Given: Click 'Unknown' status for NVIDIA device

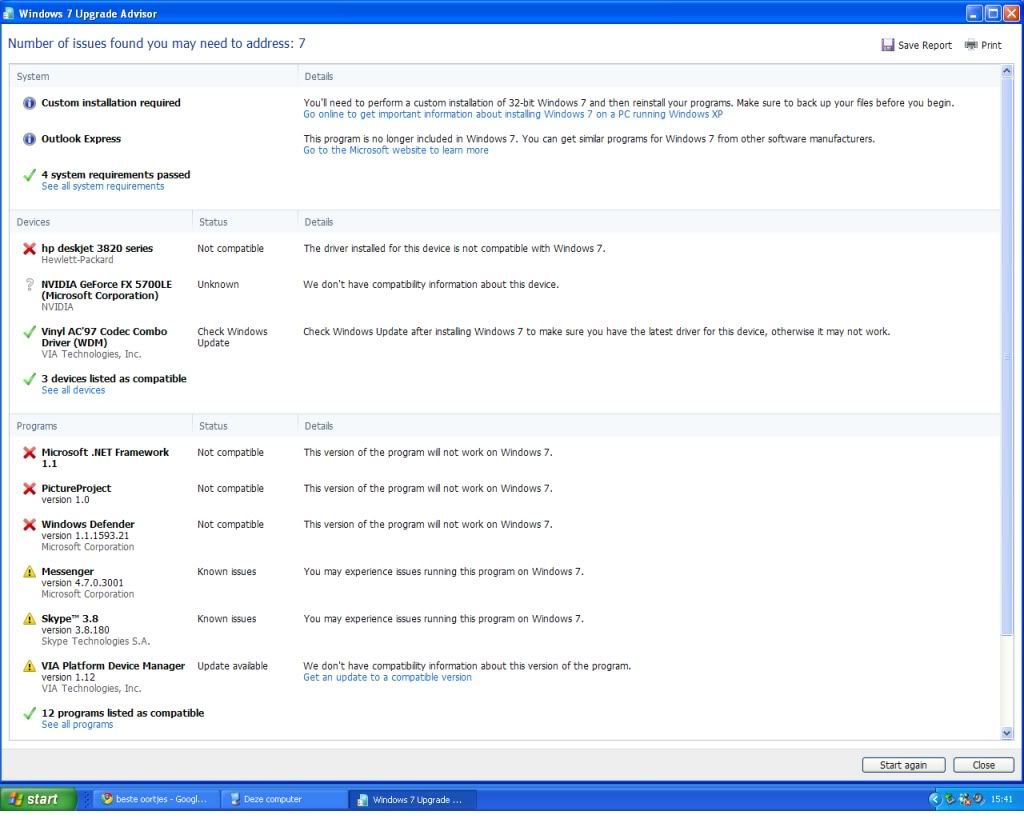Looking at the screenshot, I should 218,285.
